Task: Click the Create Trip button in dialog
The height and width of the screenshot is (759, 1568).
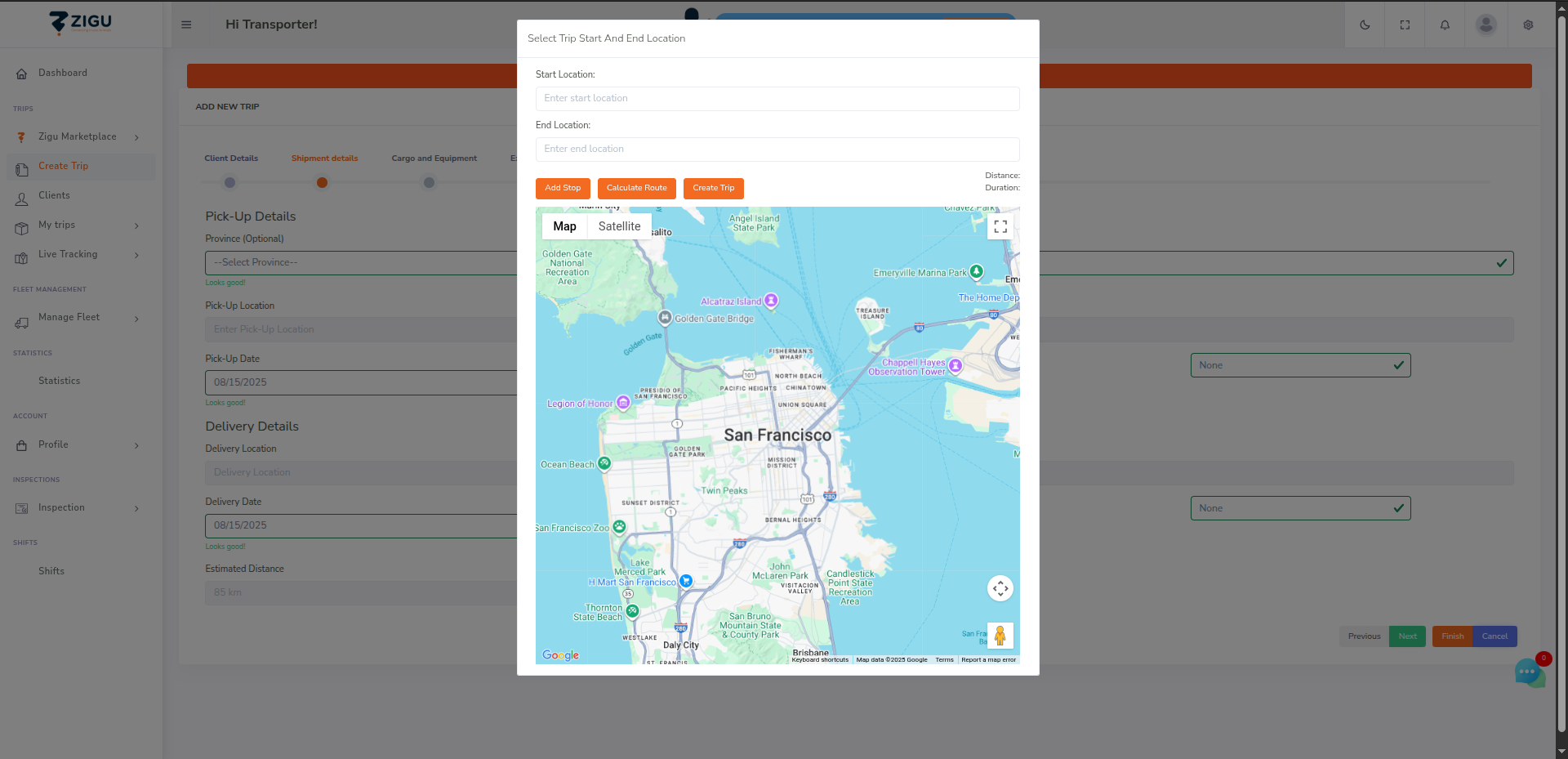Action: pyautogui.click(x=714, y=188)
